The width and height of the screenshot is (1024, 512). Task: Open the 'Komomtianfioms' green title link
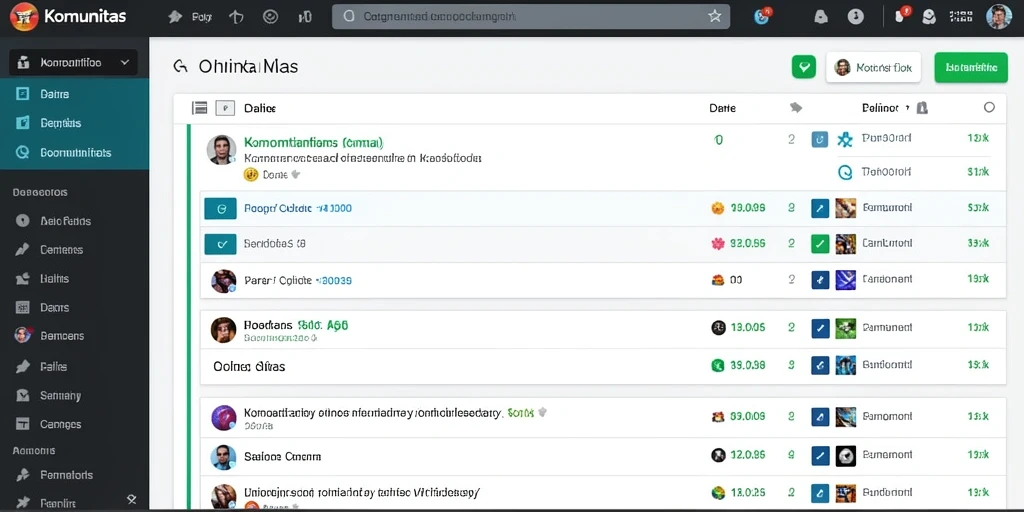[313, 142]
